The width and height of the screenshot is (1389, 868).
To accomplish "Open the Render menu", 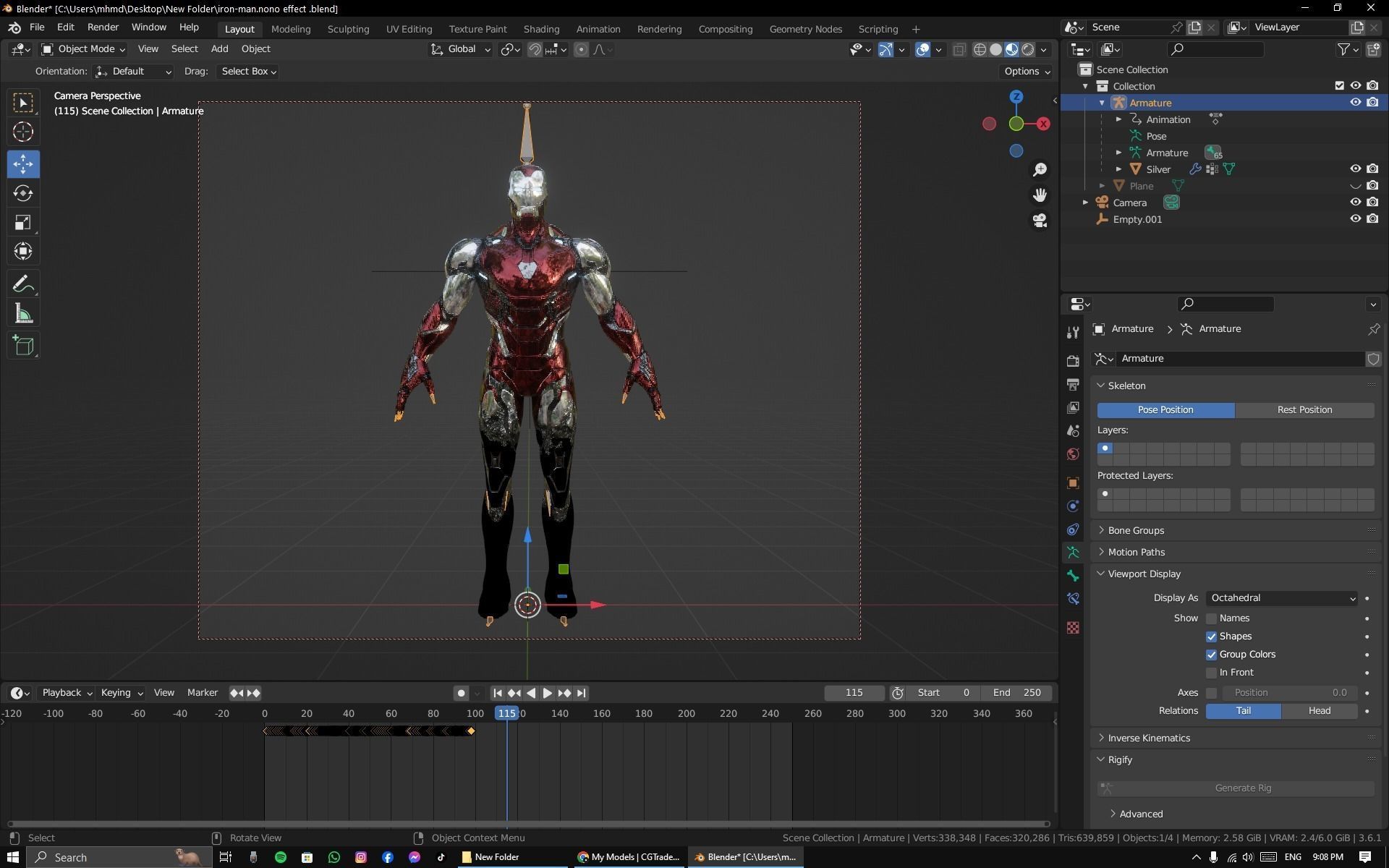I will click(103, 27).
